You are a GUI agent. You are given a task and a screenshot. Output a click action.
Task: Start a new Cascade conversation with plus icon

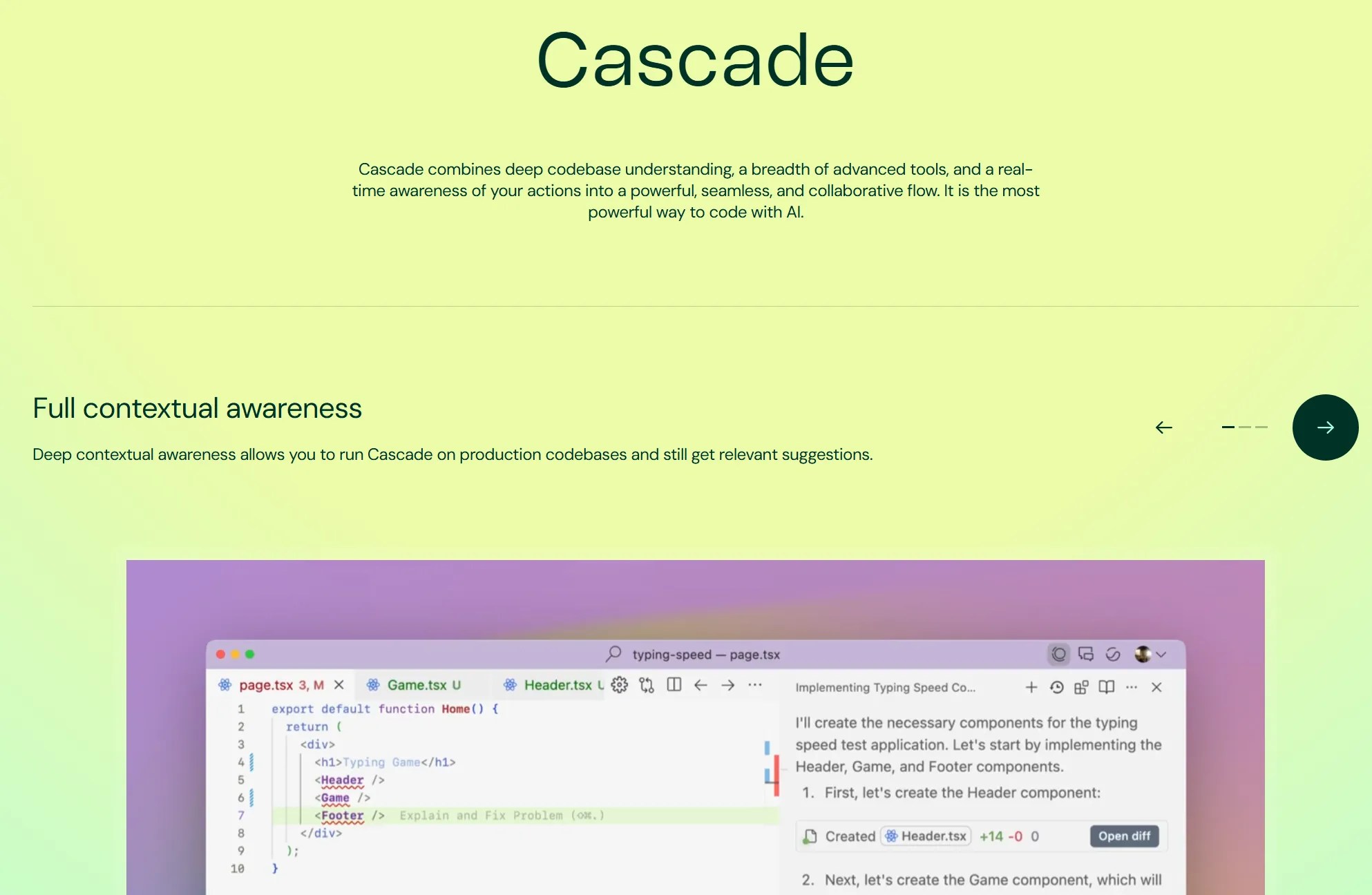1031,687
